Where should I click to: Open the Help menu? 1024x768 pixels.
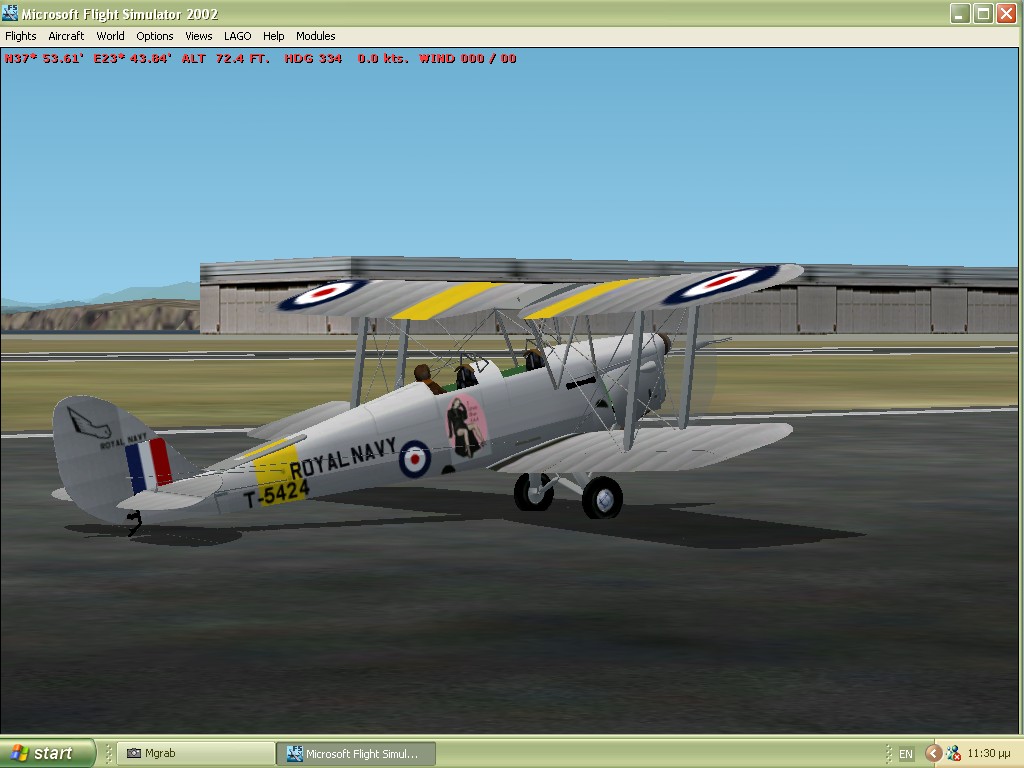274,36
